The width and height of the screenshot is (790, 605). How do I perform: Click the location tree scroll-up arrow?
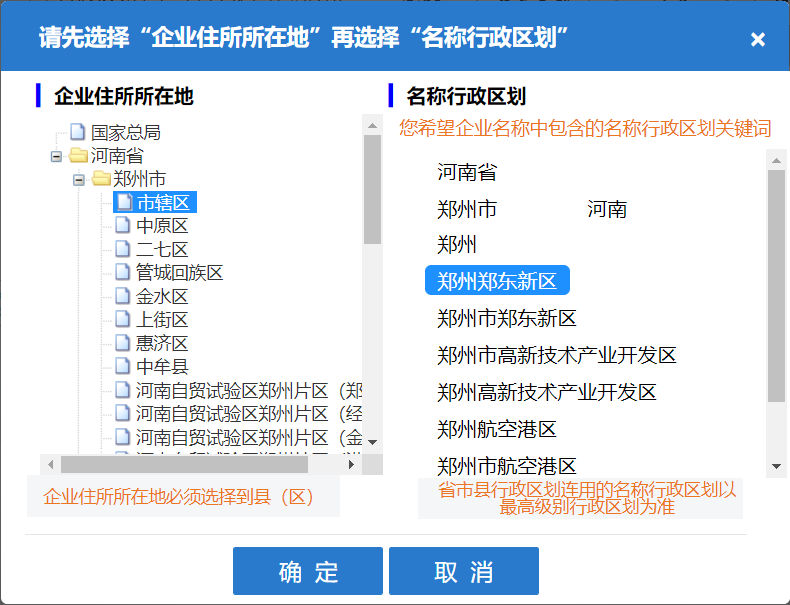pyautogui.click(x=372, y=125)
